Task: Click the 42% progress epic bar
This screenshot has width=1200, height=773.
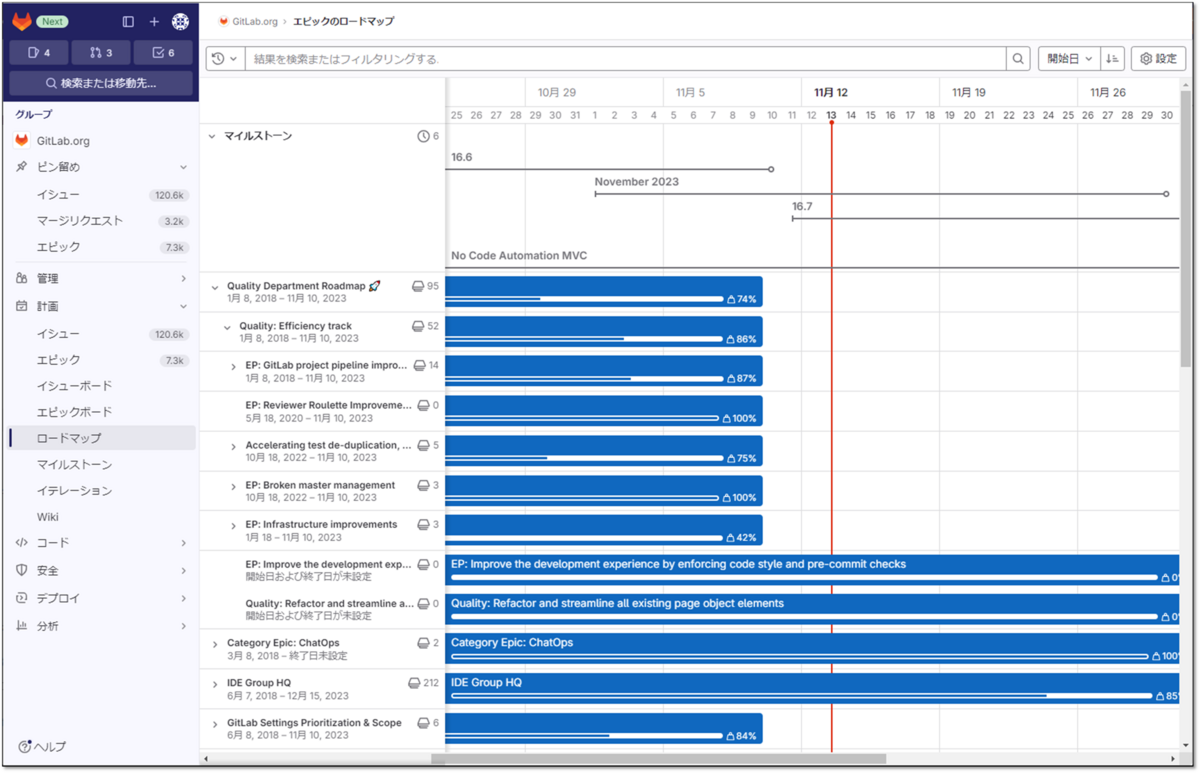Action: pyautogui.click(x=604, y=530)
